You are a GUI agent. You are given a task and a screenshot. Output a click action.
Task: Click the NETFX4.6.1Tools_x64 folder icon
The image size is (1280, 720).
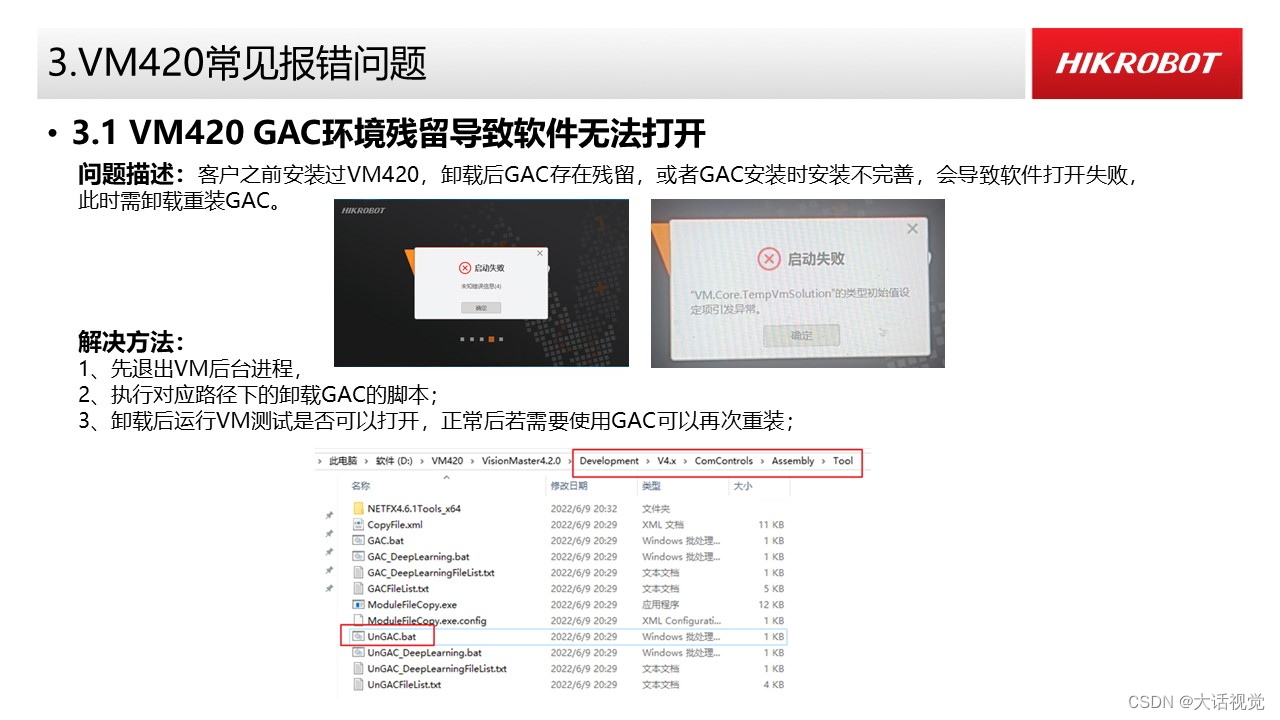(x=358, y=509)
